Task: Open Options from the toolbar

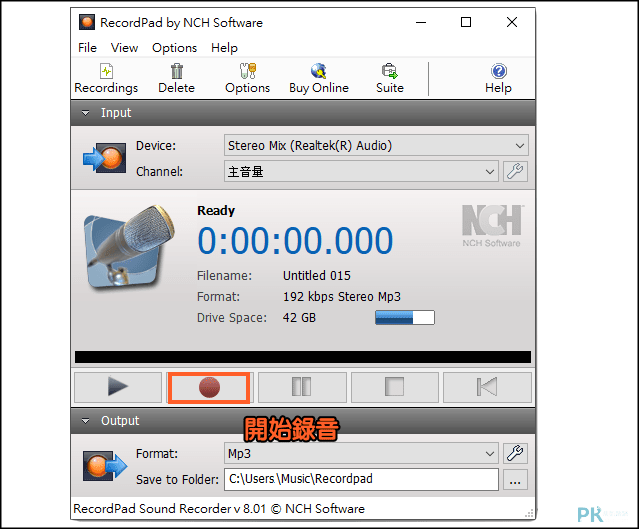Action: (x=247, y=79)
